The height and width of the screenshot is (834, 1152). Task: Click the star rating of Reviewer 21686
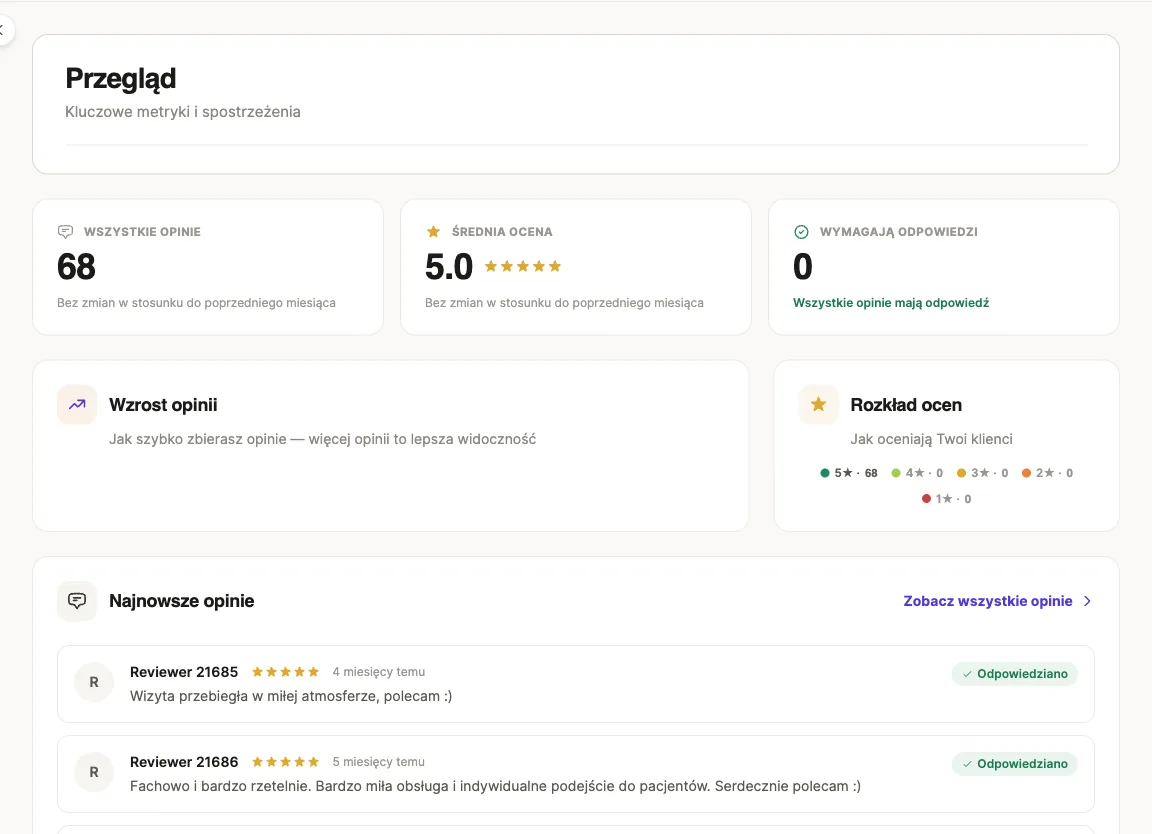point(286,762)
